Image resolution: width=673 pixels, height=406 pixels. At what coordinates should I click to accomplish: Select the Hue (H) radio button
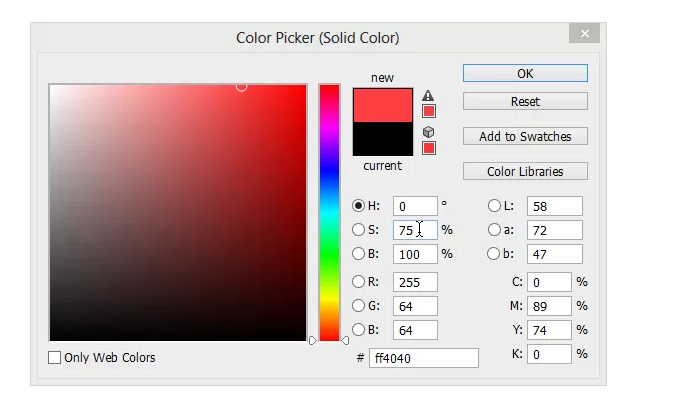pyautogui.click(x=359, y=206)
